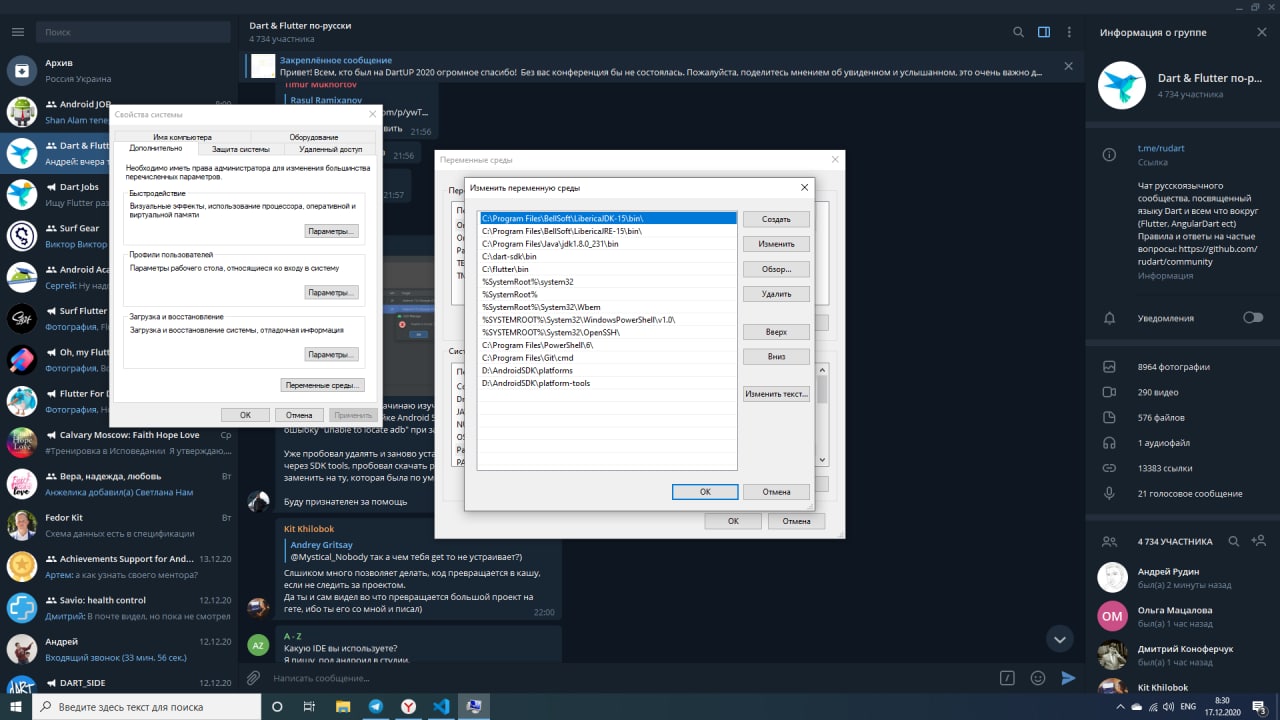The width and height of the screenshot is (1280, 720).
Task: Click OK in the Переменные среды window
Action: pos(732,521)
